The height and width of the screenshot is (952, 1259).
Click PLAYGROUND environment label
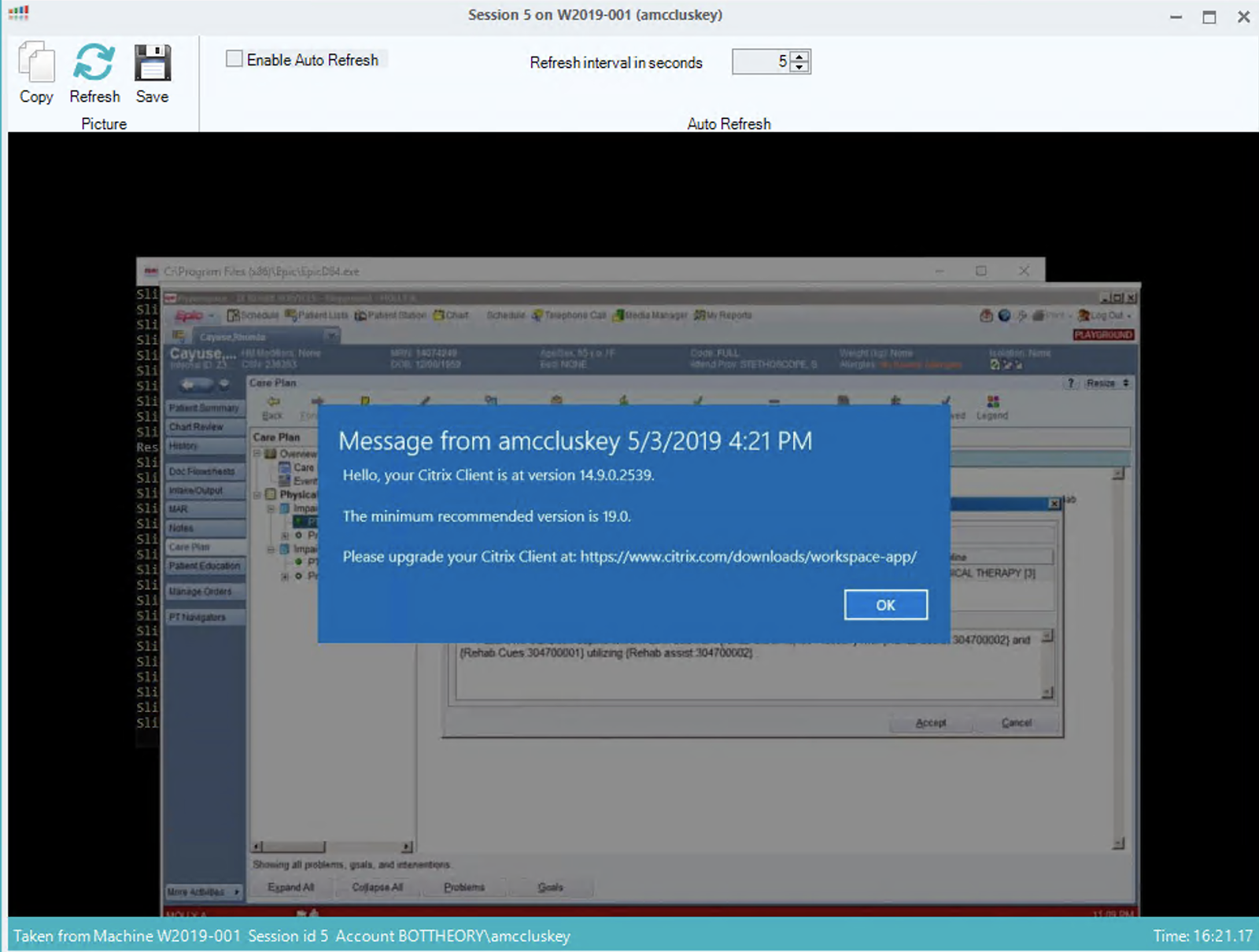tap(1103, 334)
